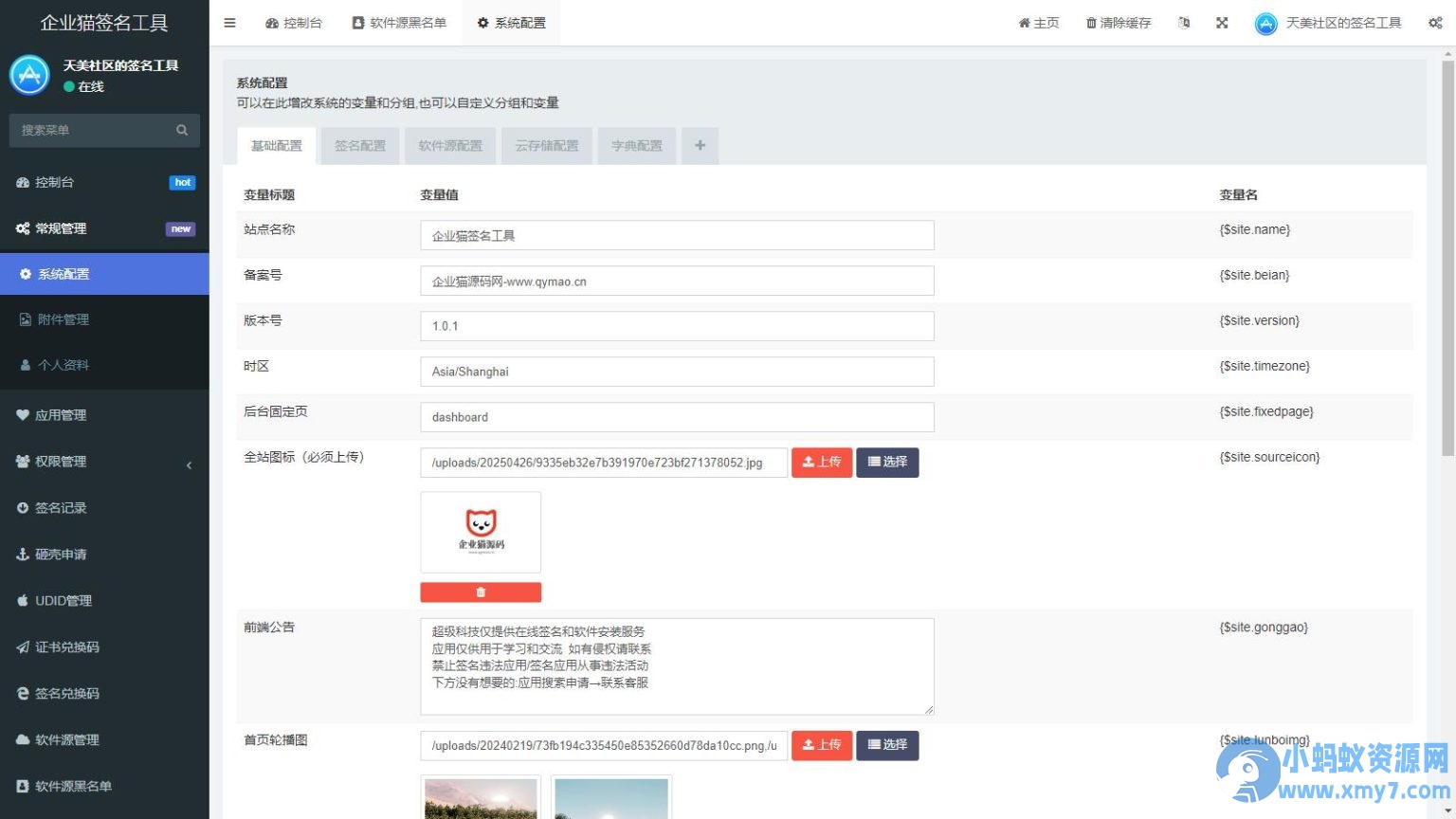Select the 系统配置 top tab
Screen dimensions: 1456x819
511,23
